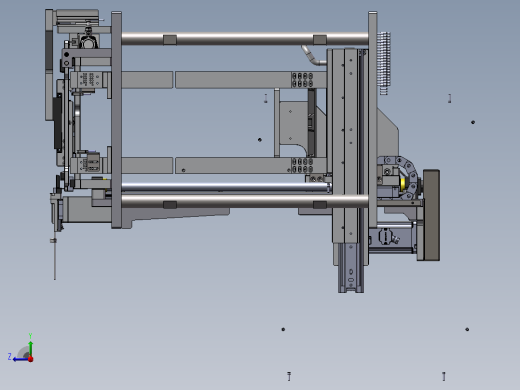Select the long thin needle below the left assembly
The width and height of the screenshot is (520, 390).
(x=55, y=256)
